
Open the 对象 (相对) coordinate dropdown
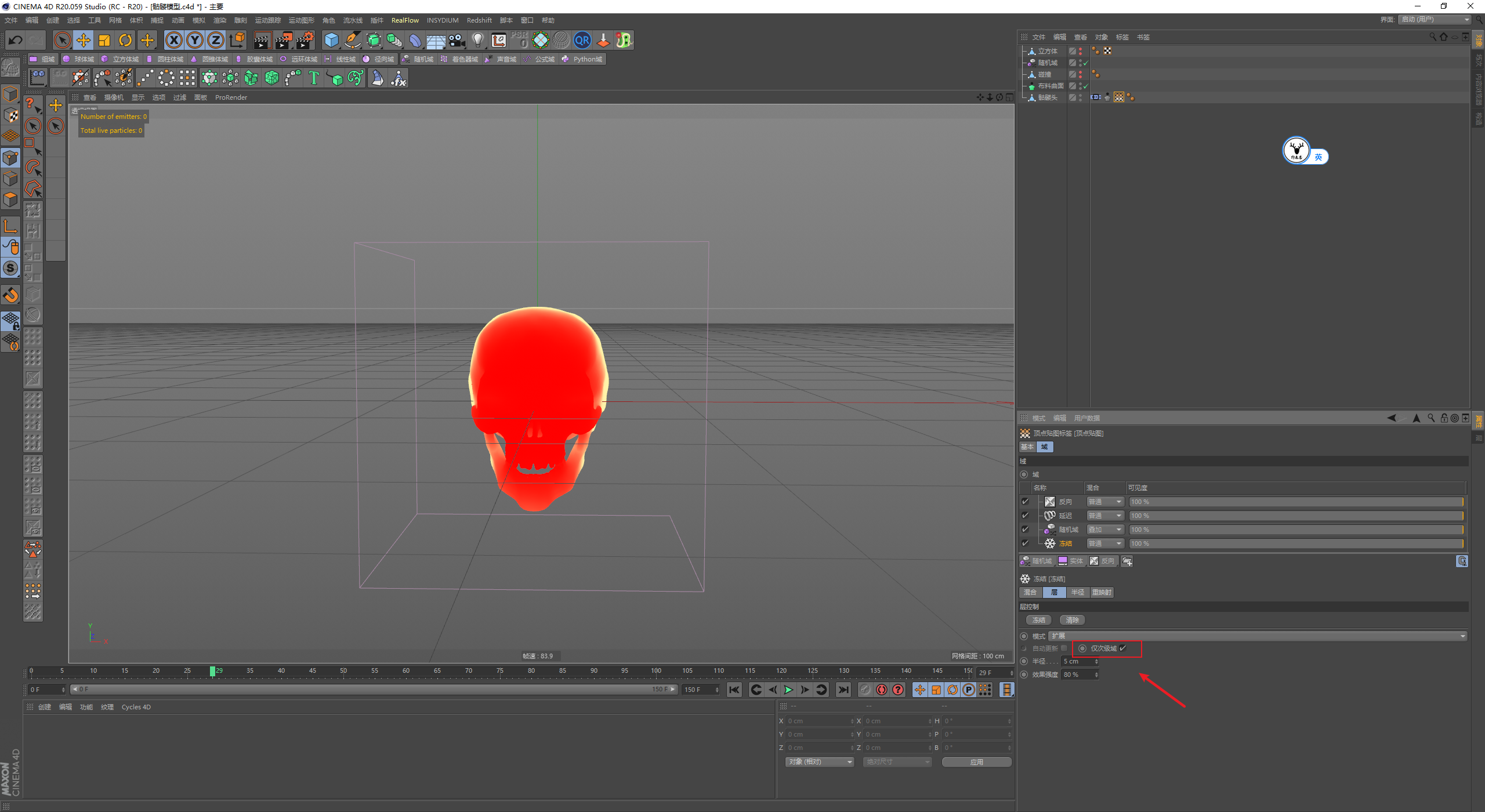(x=820, y=762)
